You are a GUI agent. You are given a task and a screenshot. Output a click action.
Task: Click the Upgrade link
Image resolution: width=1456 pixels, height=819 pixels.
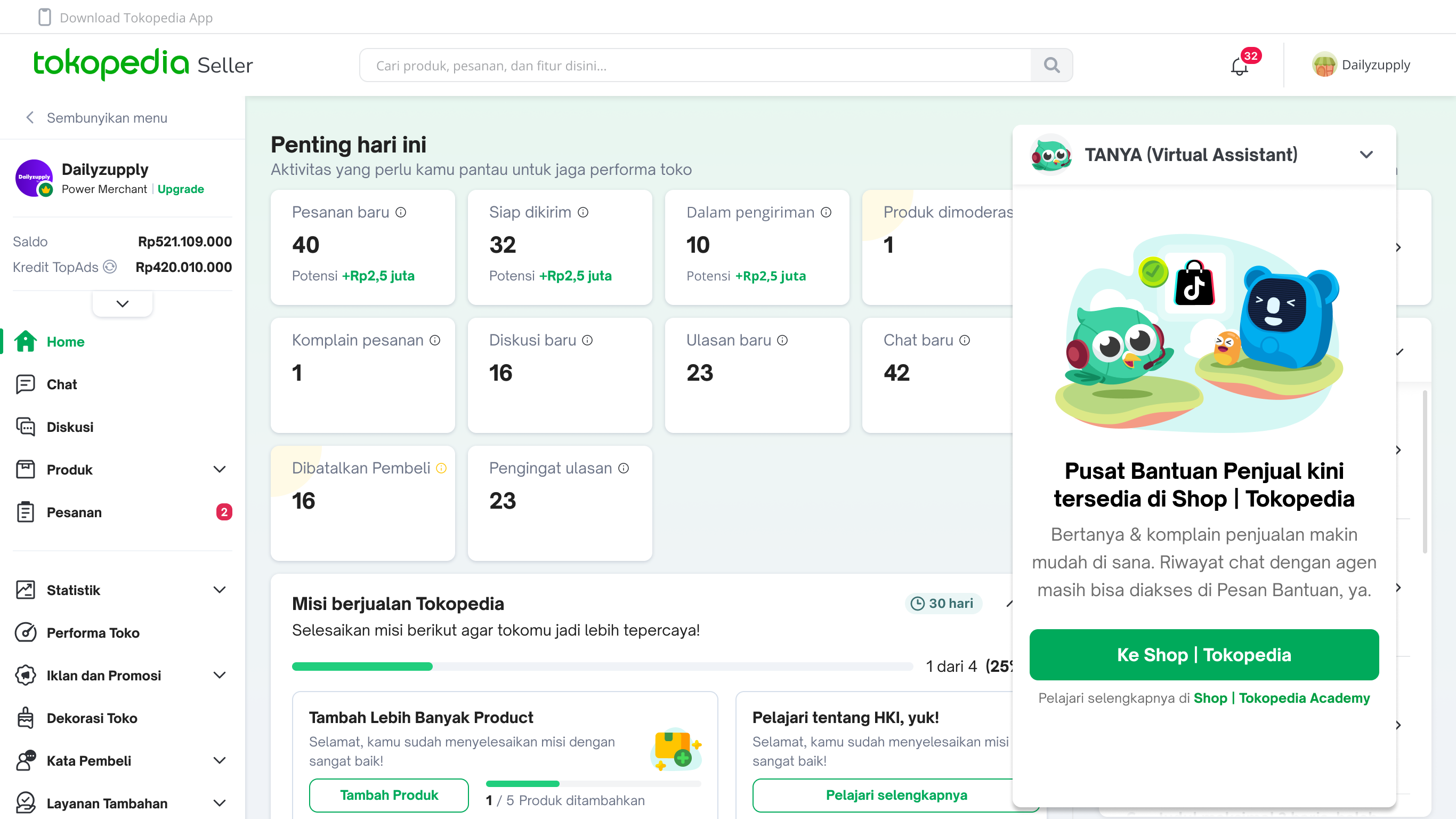[180, 189]
